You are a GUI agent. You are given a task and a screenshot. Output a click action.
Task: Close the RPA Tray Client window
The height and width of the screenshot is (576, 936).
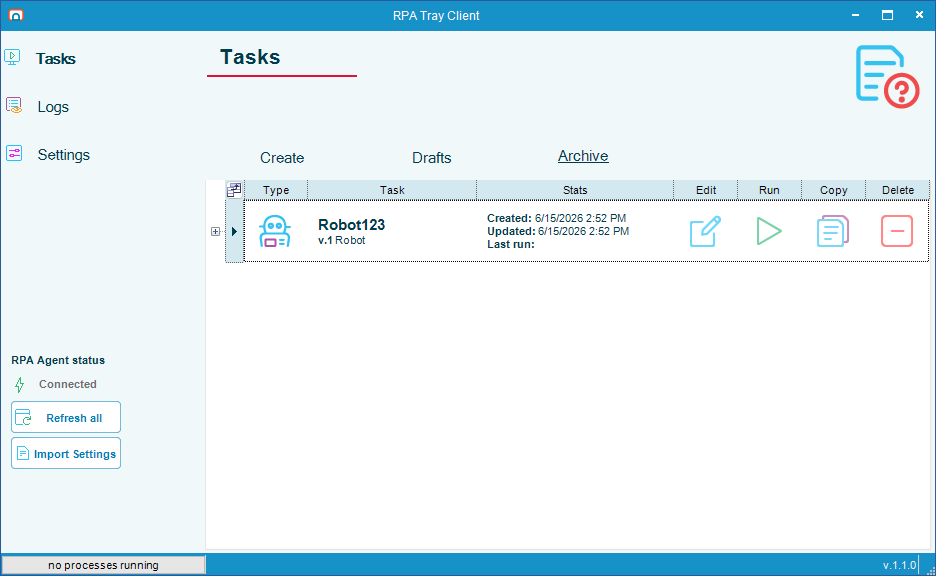point(919,15)
